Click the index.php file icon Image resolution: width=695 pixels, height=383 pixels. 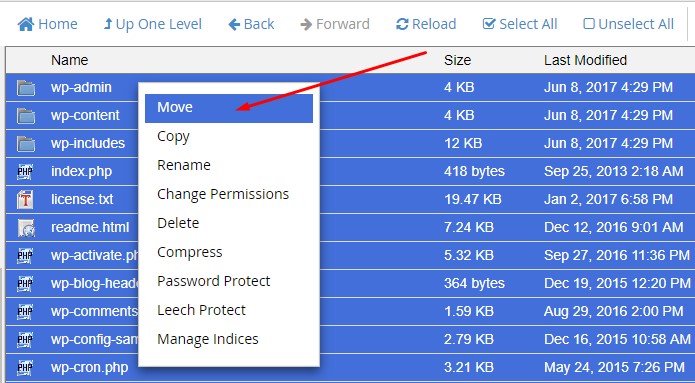pyautogui.click(x=25, y=172)
